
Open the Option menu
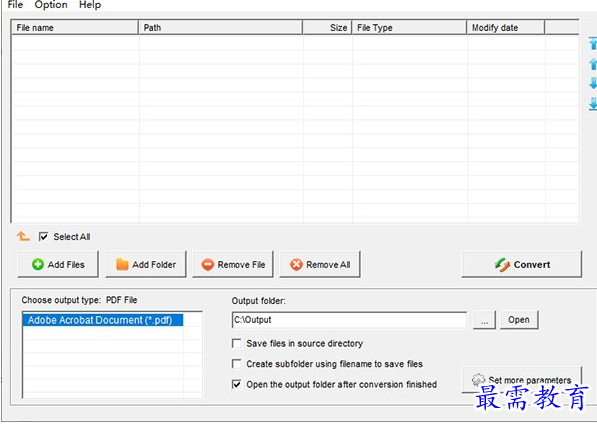[x=51, y=5]
